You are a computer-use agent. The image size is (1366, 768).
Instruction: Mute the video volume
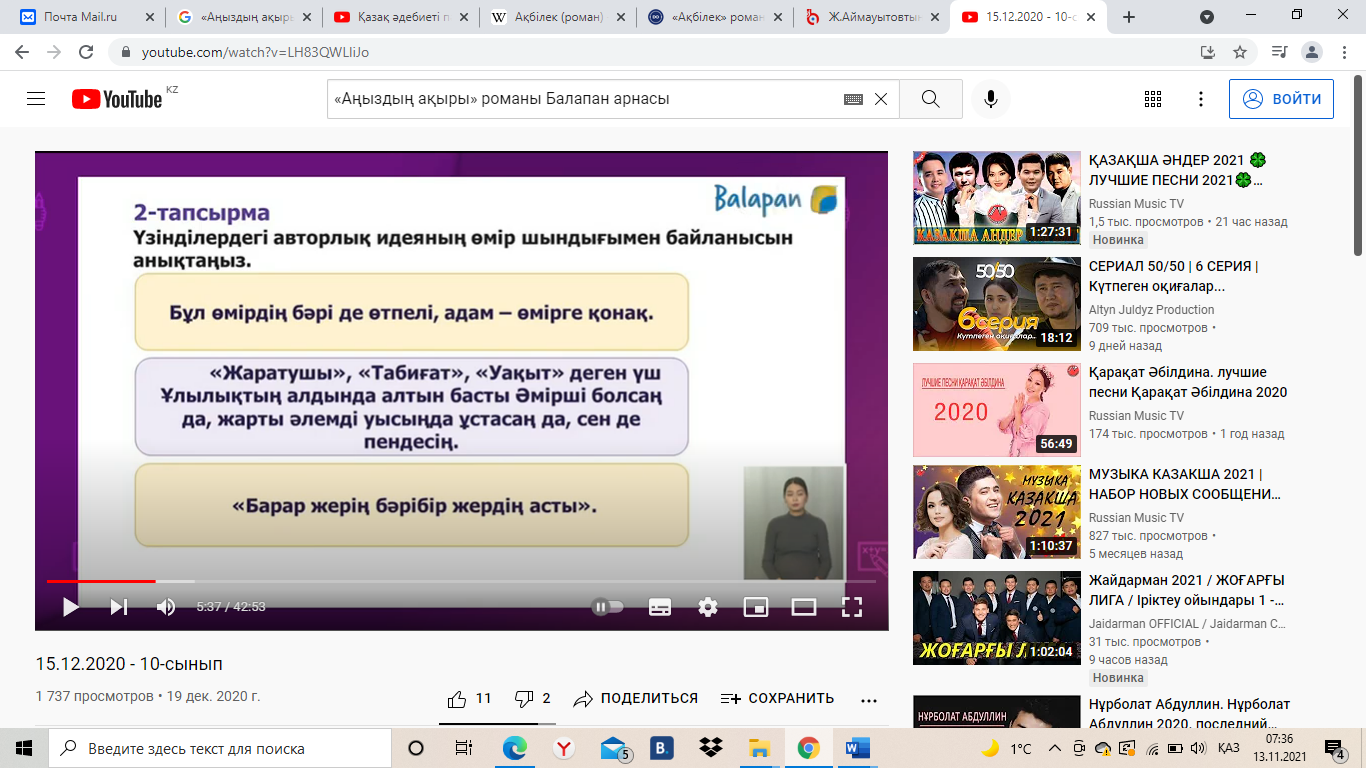click(x=166, y=606)
